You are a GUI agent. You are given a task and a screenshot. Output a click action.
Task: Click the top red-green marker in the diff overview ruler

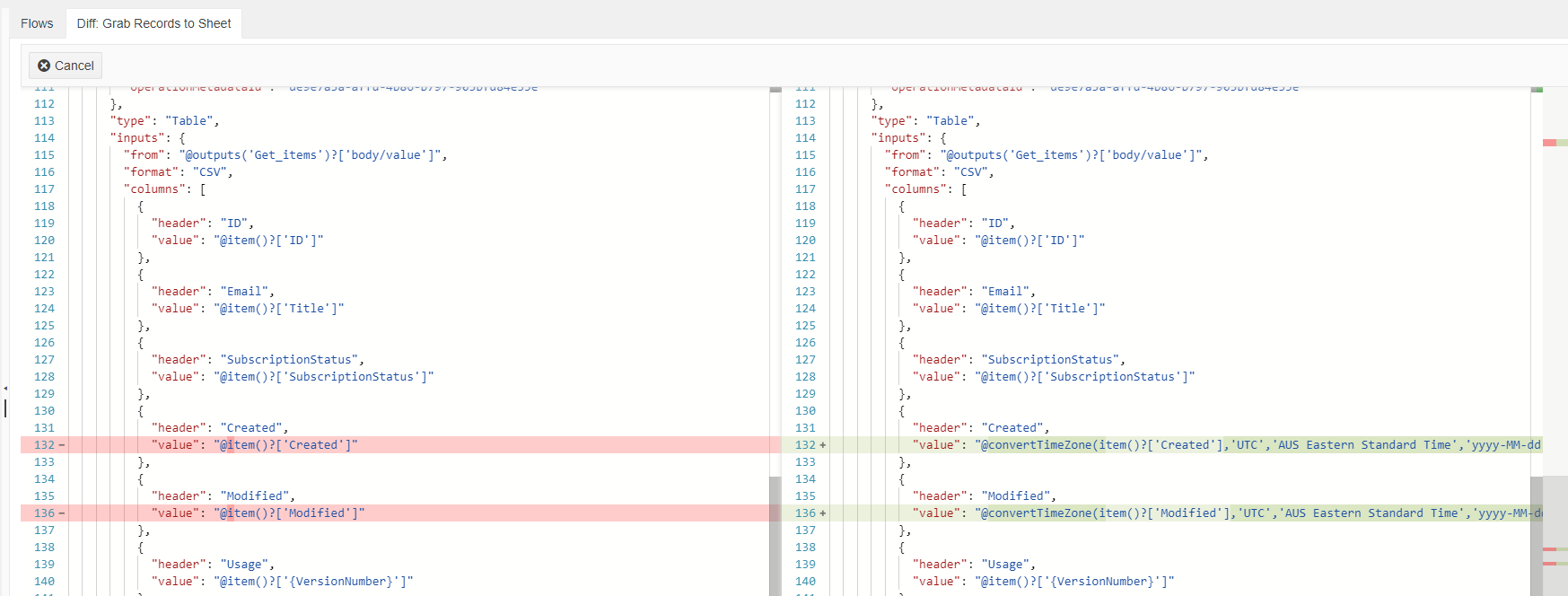click(x=1555, y=143)
